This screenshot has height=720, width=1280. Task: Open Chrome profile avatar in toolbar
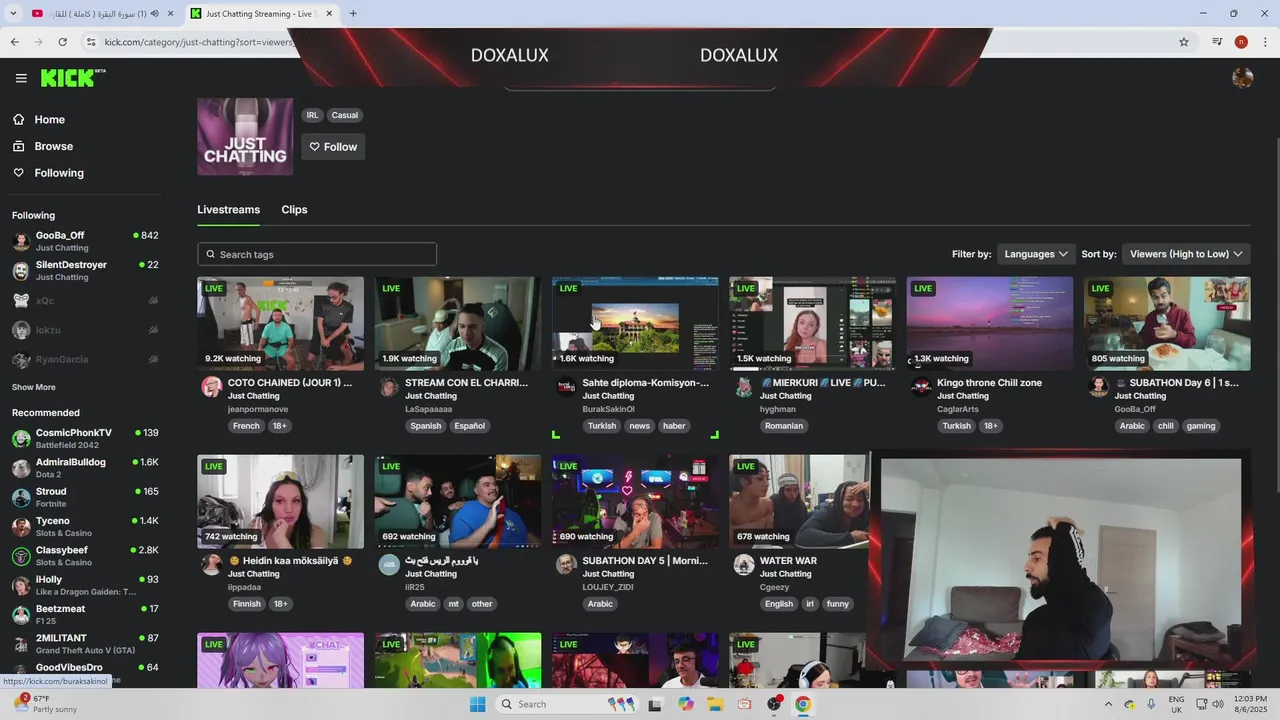[x=1241, y=42]
